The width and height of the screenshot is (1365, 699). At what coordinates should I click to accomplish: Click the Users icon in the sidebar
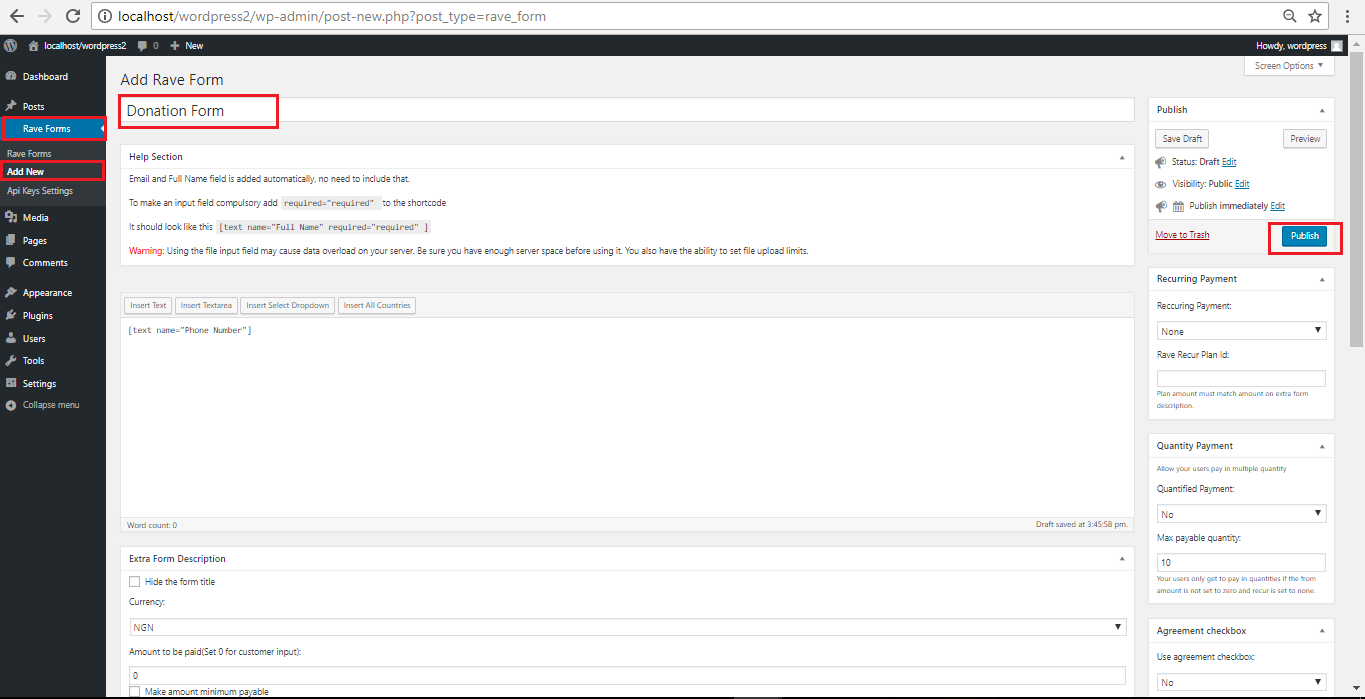click(11, 338)
